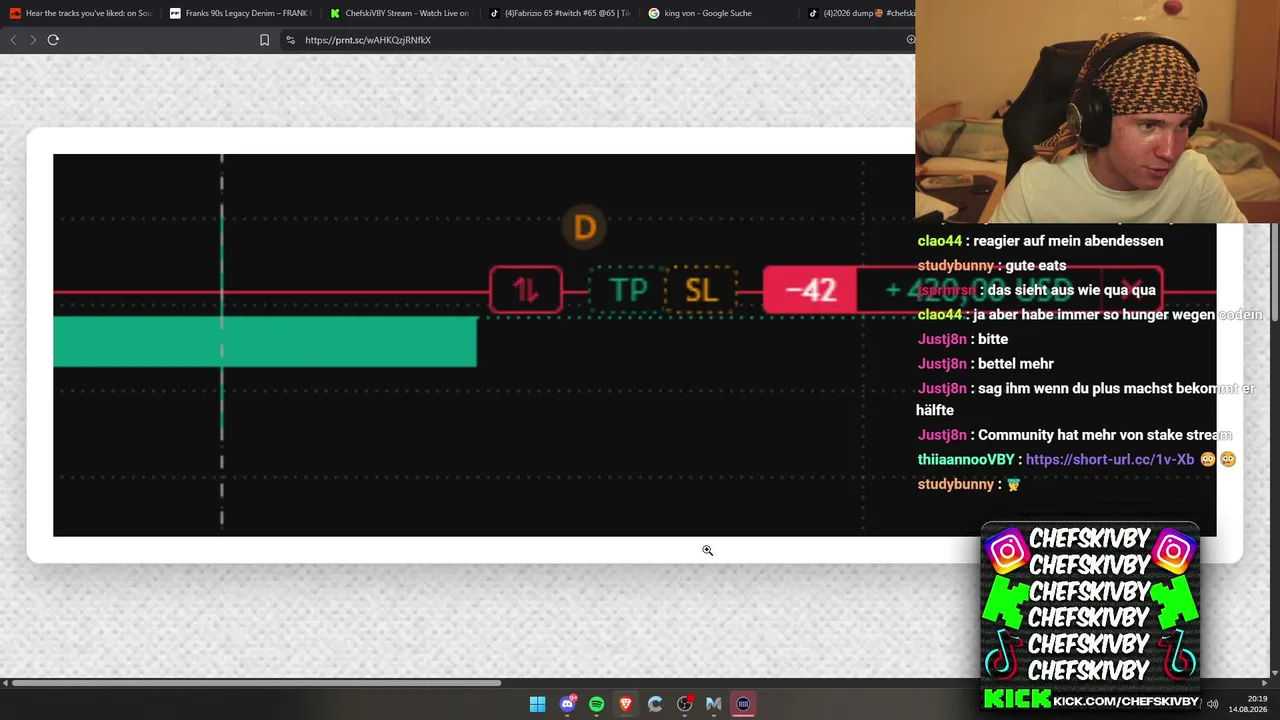Click the green candle bar in the screenshot
The height and width of the screenshot is (720, 1280).
(x=265, y=342)
